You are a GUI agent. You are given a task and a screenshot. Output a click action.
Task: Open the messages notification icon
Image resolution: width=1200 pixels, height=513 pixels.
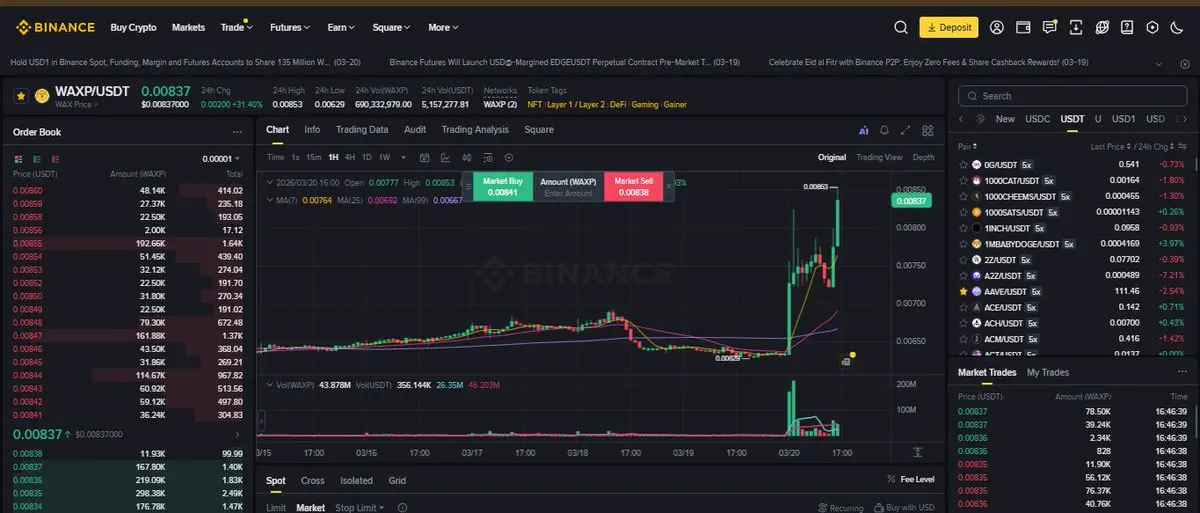pos(1049,27)
